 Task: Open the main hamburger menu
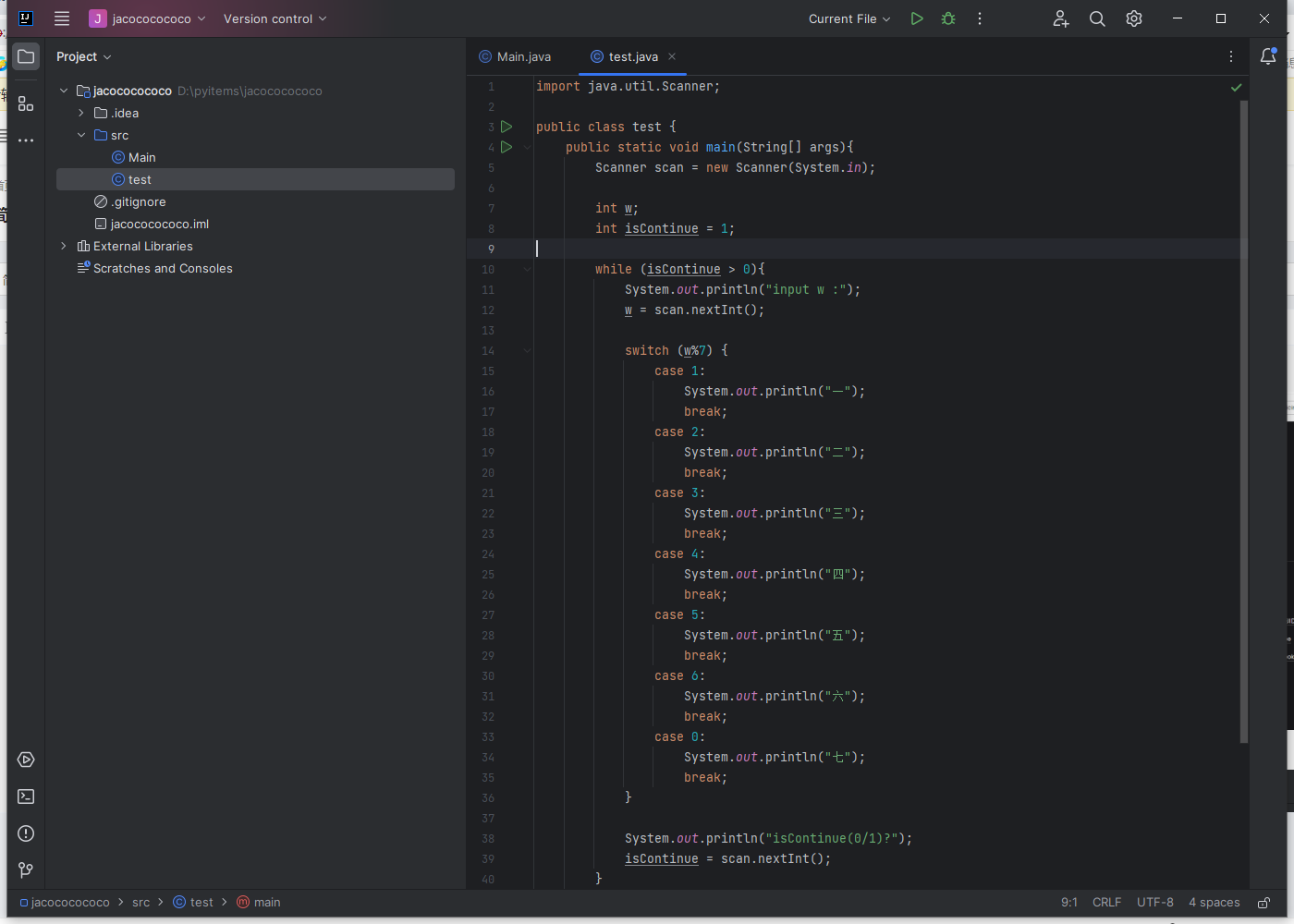62,18
